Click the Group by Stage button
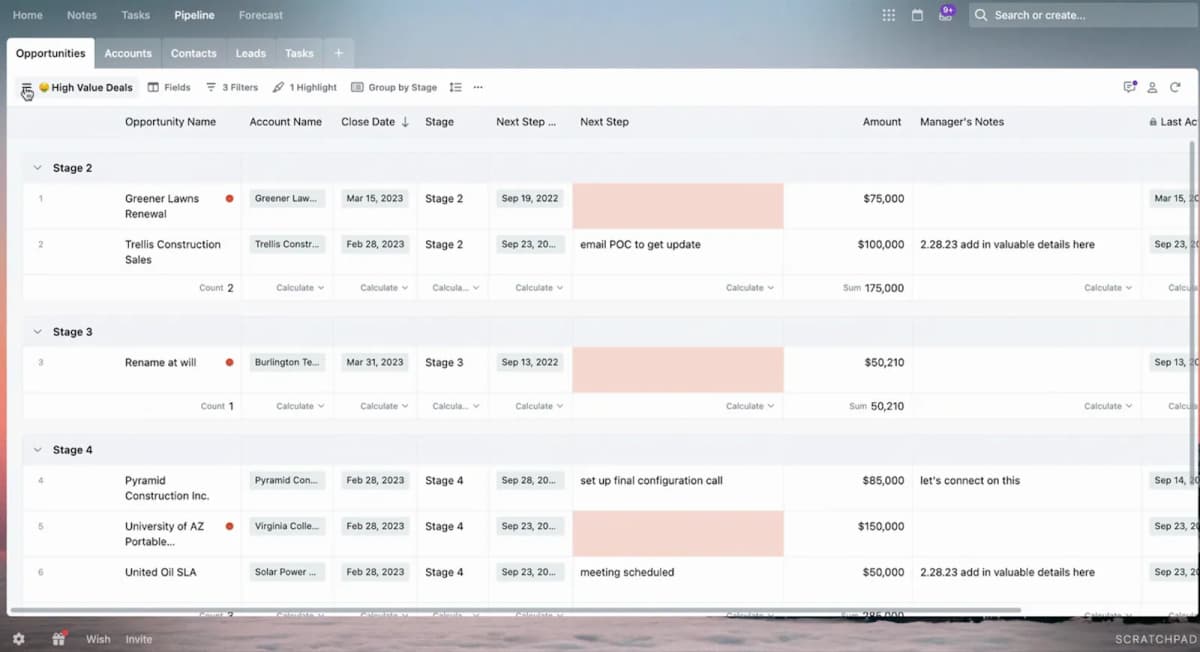The image size is (1200, 652). pyautogui.click(x=394, y=87)
